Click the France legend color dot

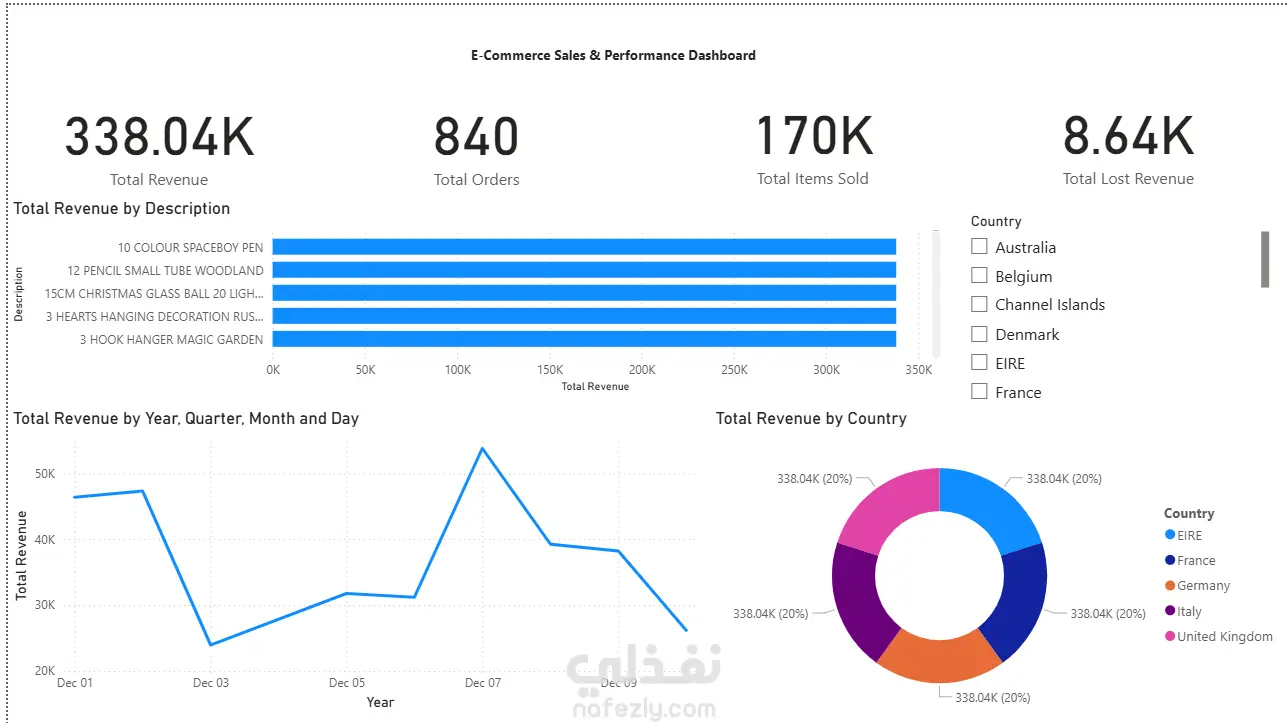click(x=1170, y=560)
